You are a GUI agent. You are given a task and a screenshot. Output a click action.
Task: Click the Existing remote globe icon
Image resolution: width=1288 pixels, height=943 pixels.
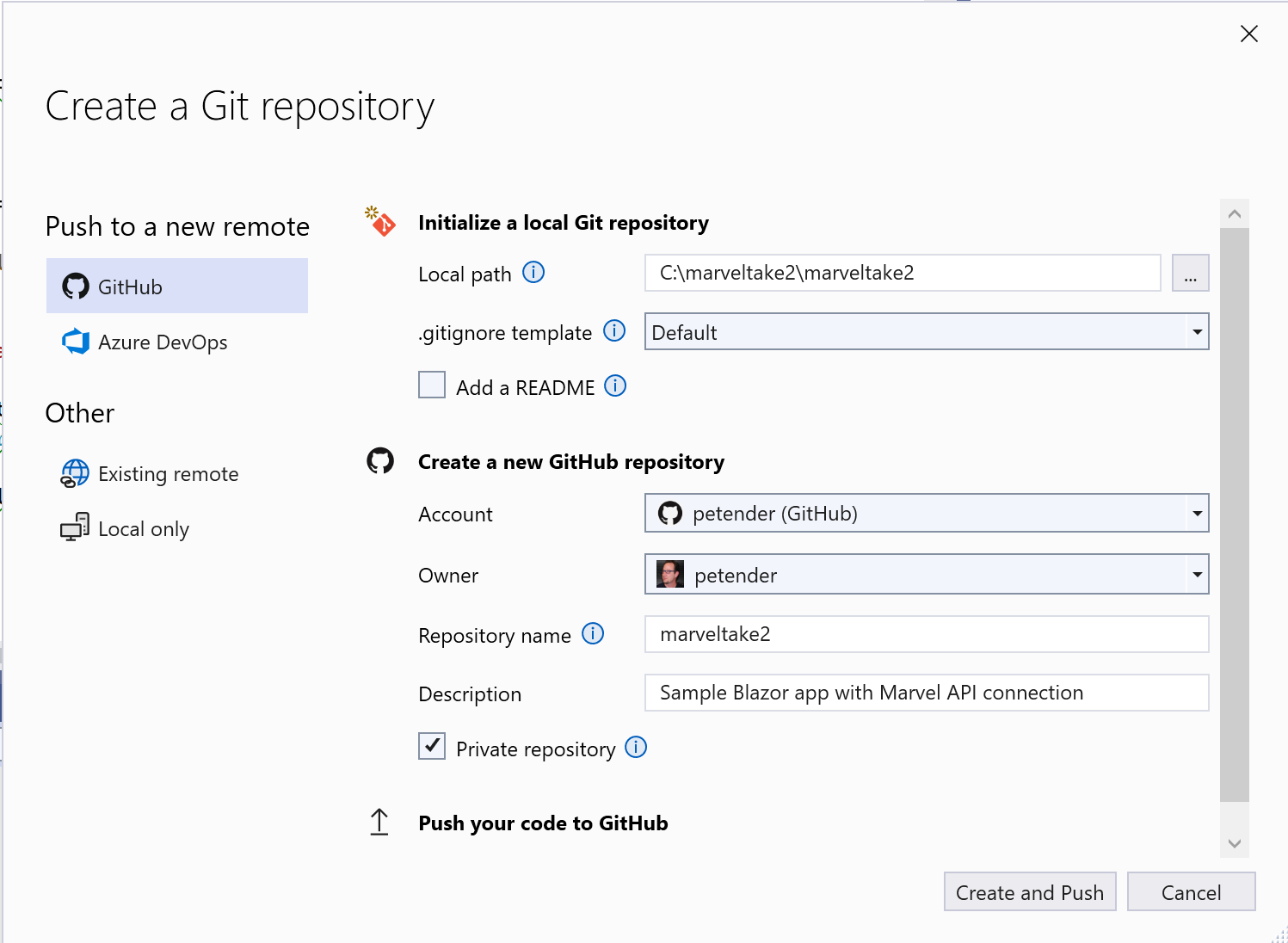pyautogui.click(x=75, y=473)
